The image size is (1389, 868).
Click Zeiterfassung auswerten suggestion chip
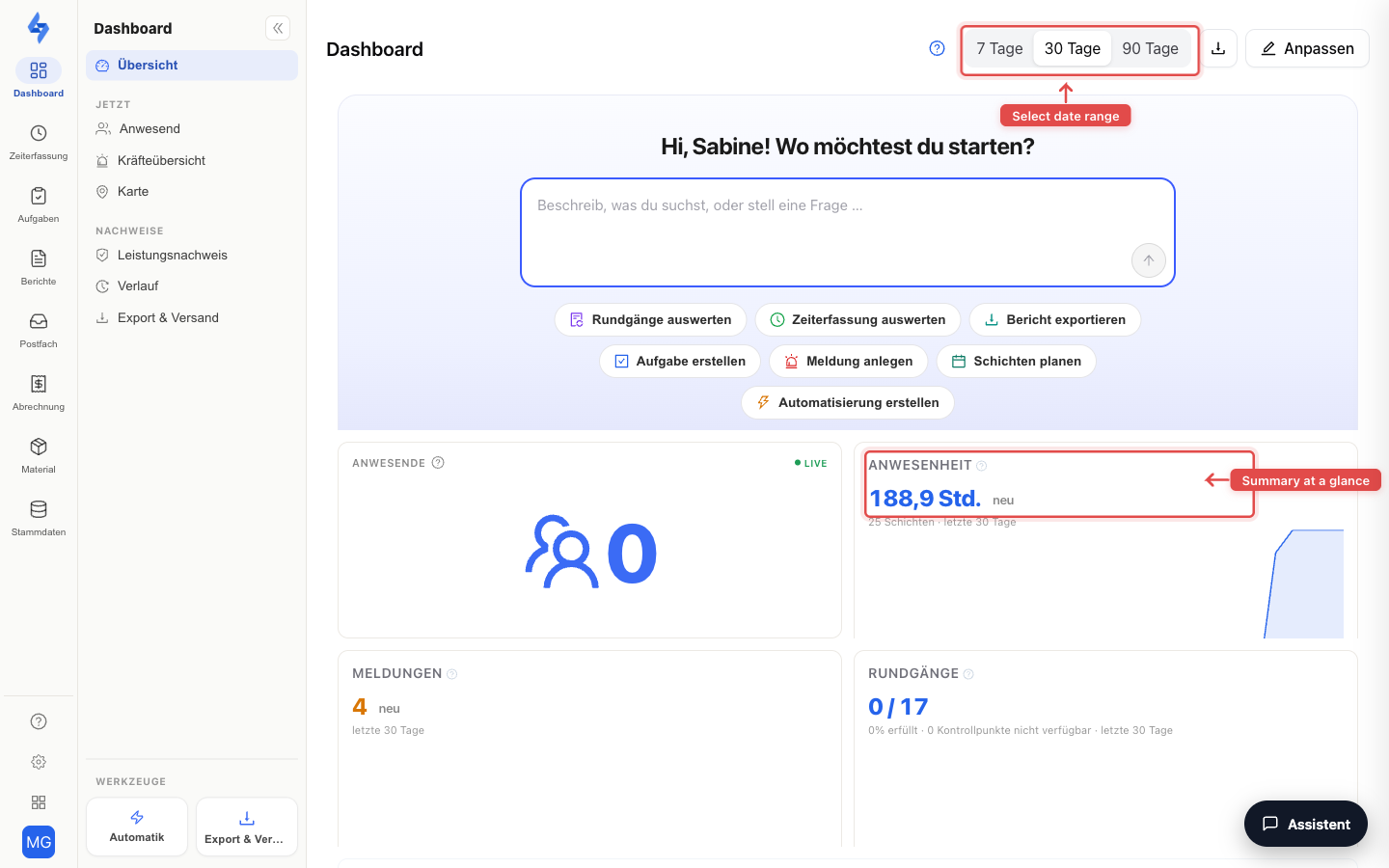click(858, 320)
